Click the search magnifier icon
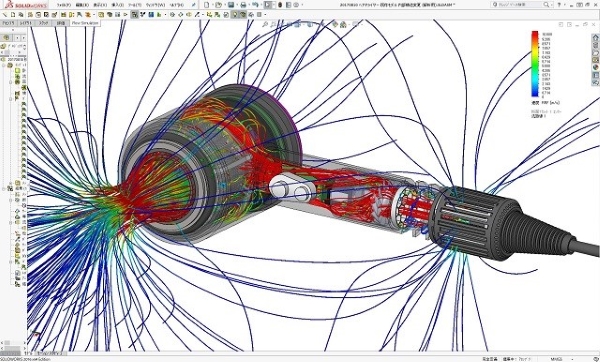Image resolution: width=600 pixels, height=362 pixels. pyautogui.click(x=546, y=5)
